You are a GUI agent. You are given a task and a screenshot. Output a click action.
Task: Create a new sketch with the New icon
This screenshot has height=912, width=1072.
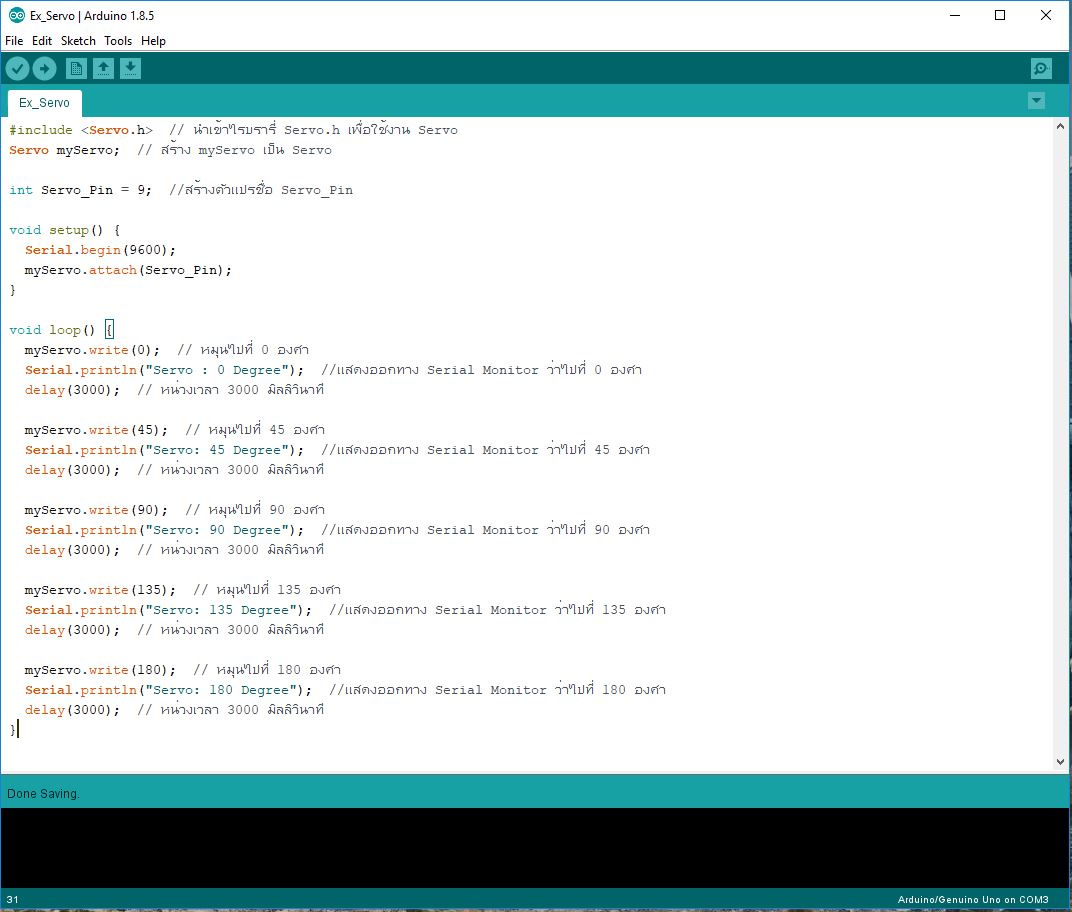pyautogui.click(x=76, y=68)
